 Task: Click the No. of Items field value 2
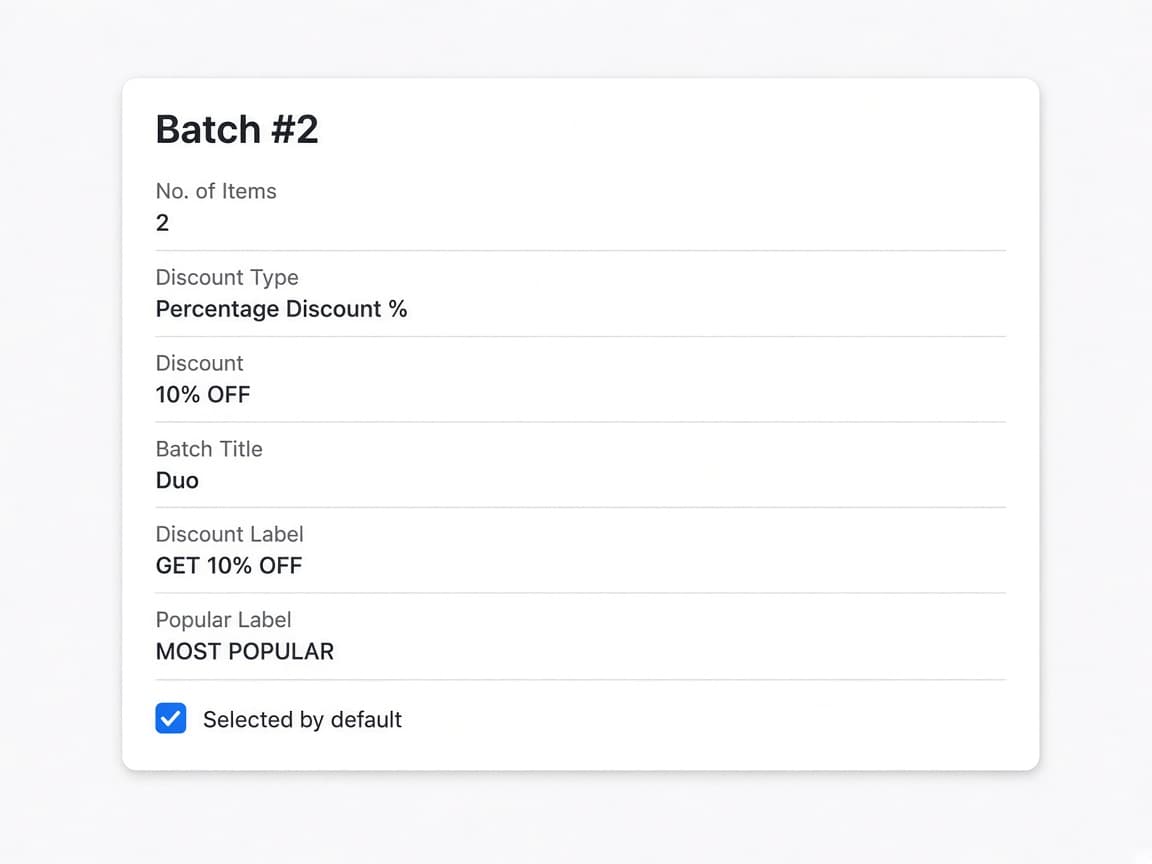[162, 223]
